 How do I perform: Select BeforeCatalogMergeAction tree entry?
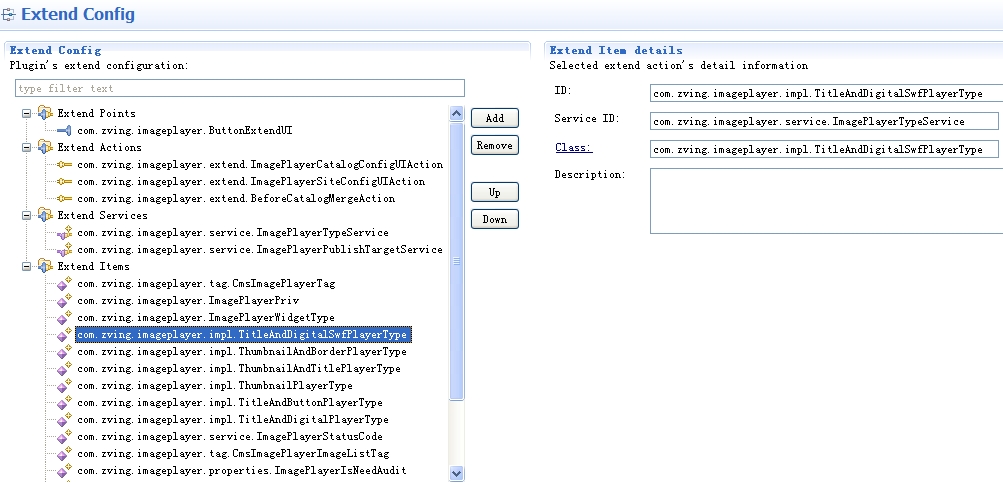235,199
